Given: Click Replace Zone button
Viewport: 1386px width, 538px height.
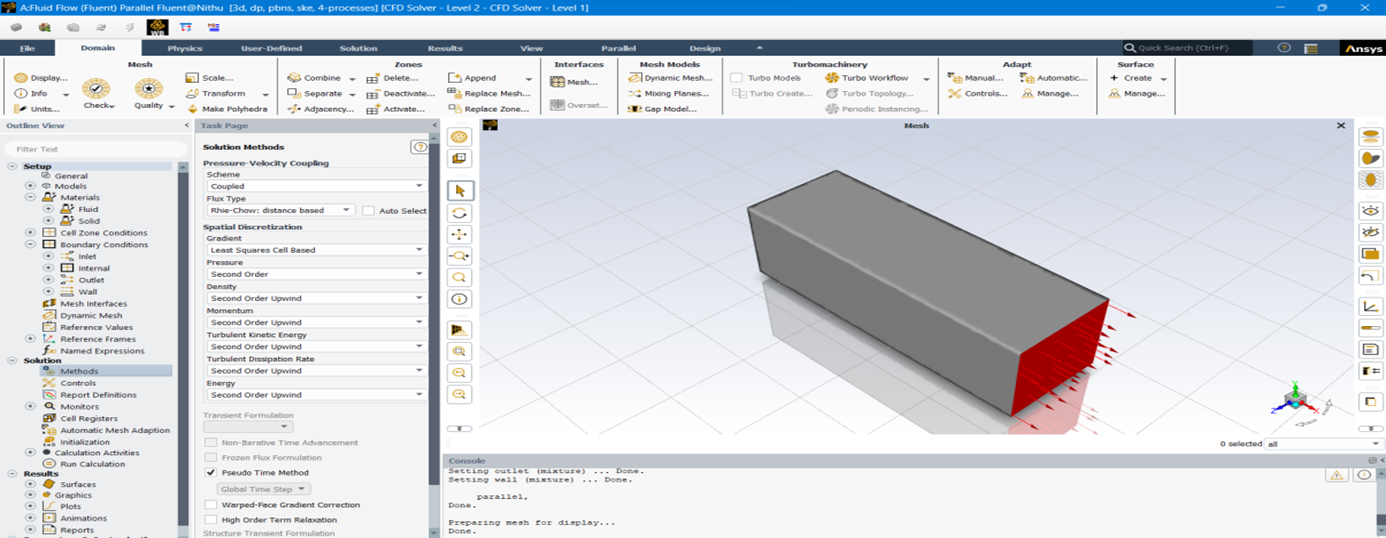Looking at the screenshot, I should pos(489,109).
